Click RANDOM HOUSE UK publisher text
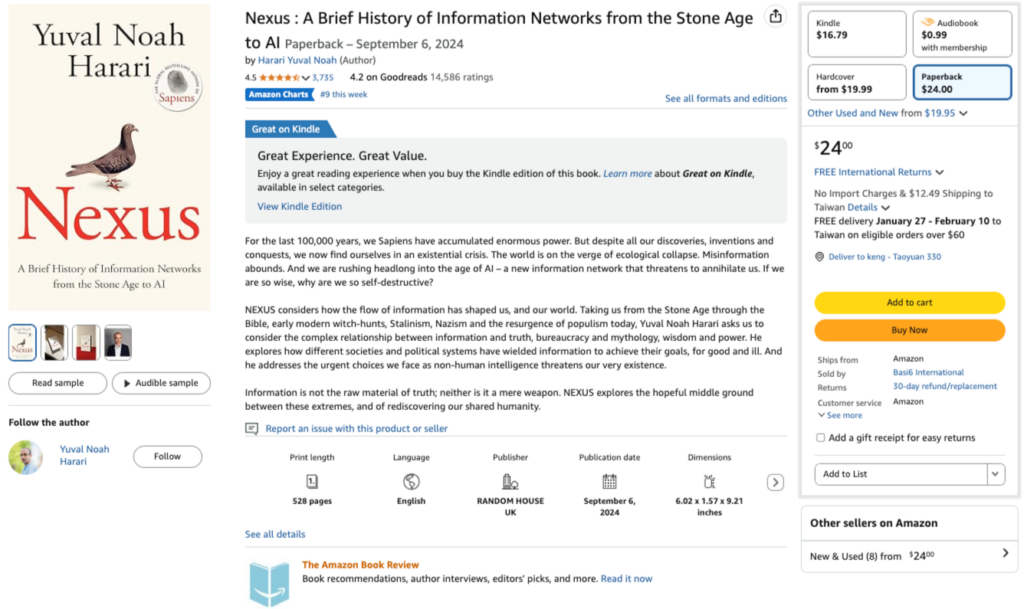 (x=510, y=507)
